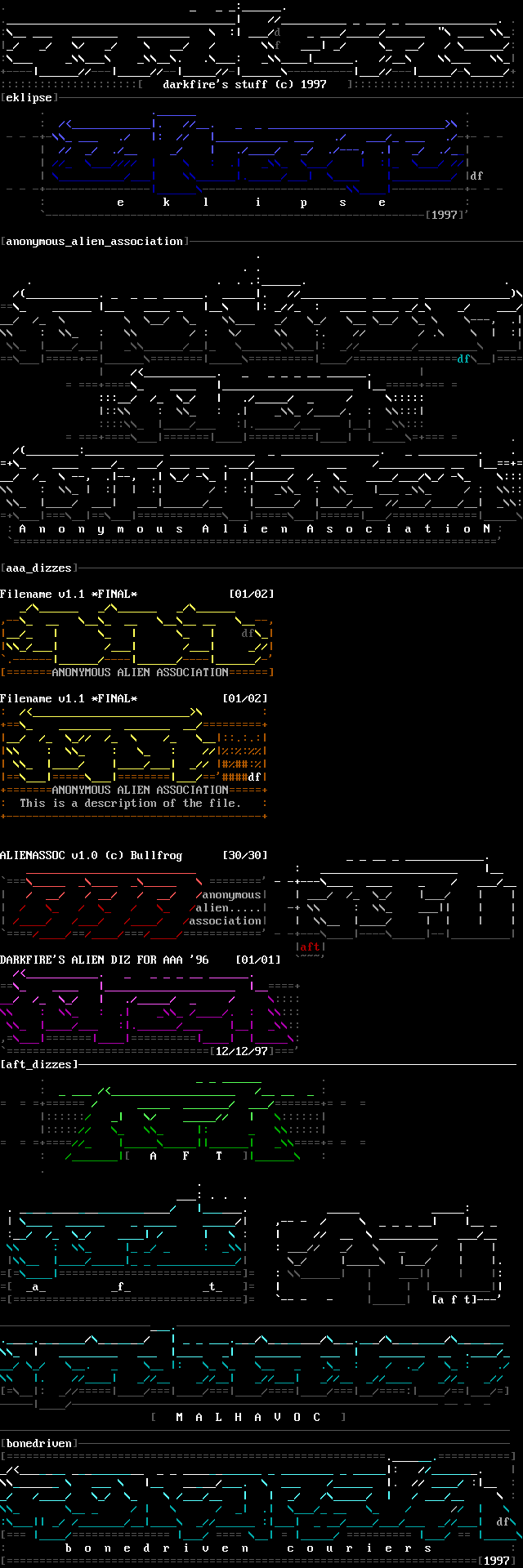
Task: Click the cyan "df" signature in the alien logo
Action: pos(463,359)
